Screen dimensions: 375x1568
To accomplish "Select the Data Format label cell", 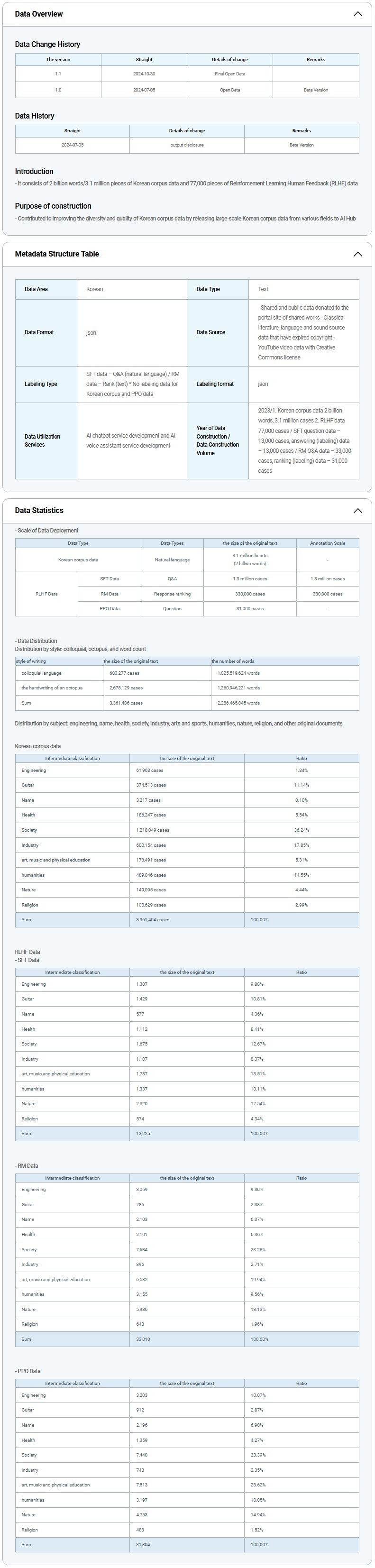I will [x=39, y=332].
